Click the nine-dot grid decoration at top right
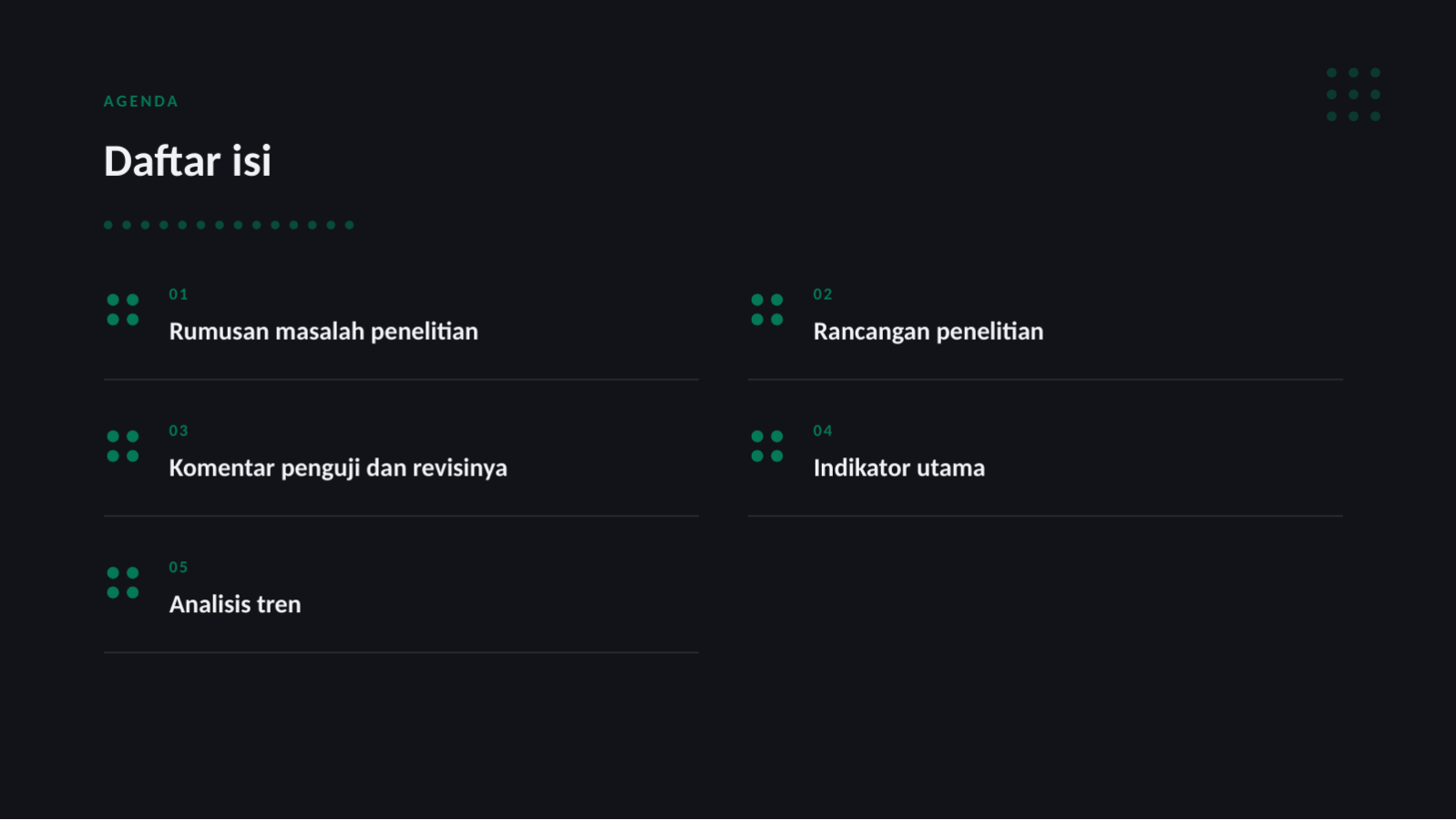Screen dimensions: 1456x820 [1353, 95]
